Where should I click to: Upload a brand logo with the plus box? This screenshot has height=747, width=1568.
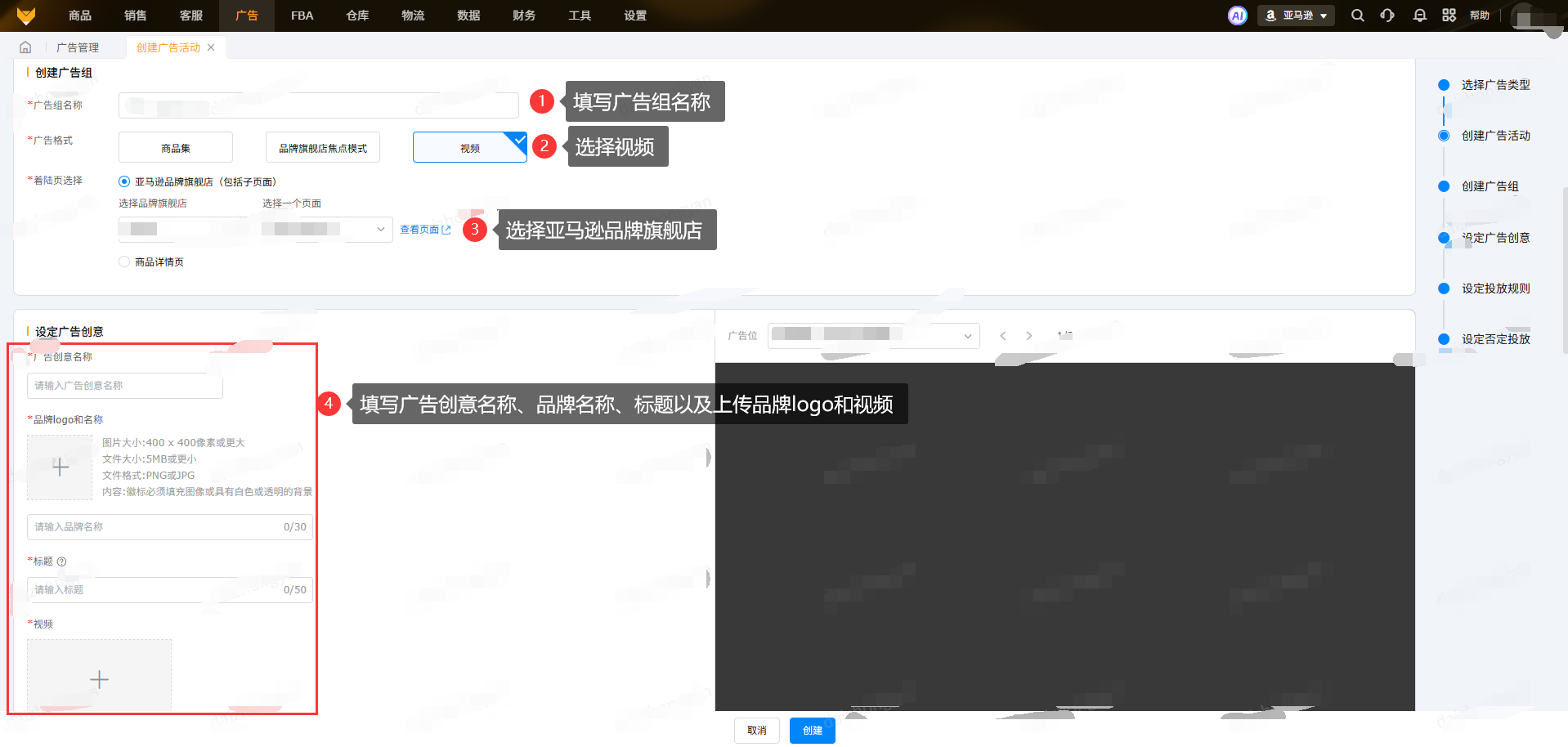tap(60, 467)
